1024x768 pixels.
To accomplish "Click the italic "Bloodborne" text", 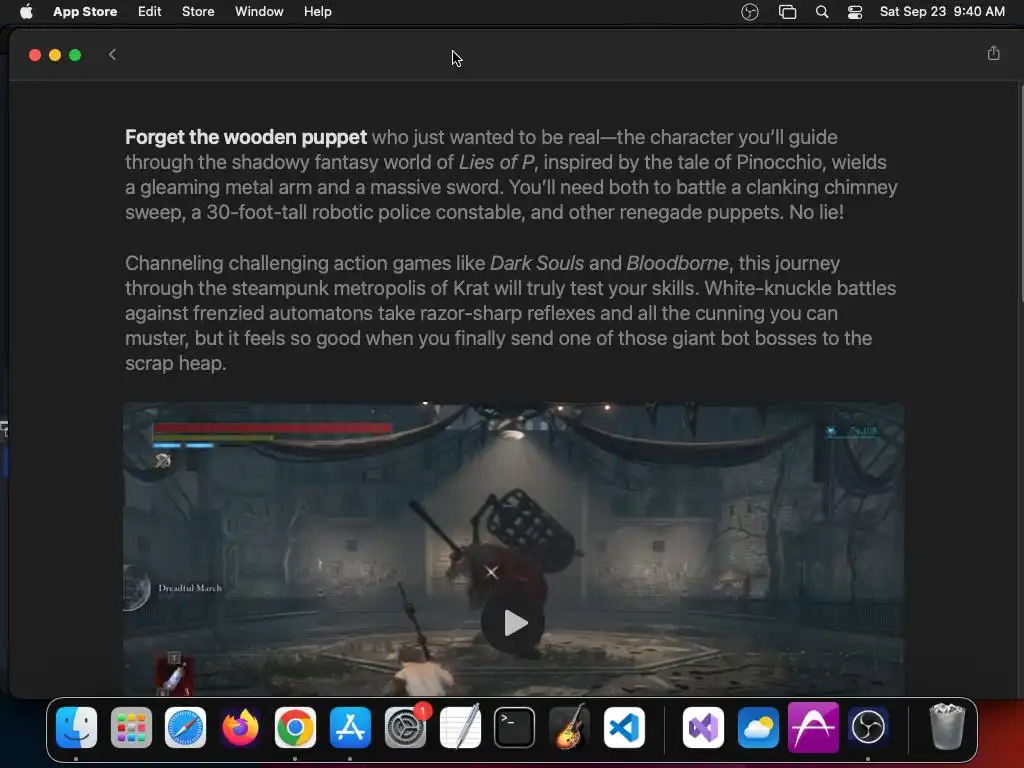I will pos(677,263).
